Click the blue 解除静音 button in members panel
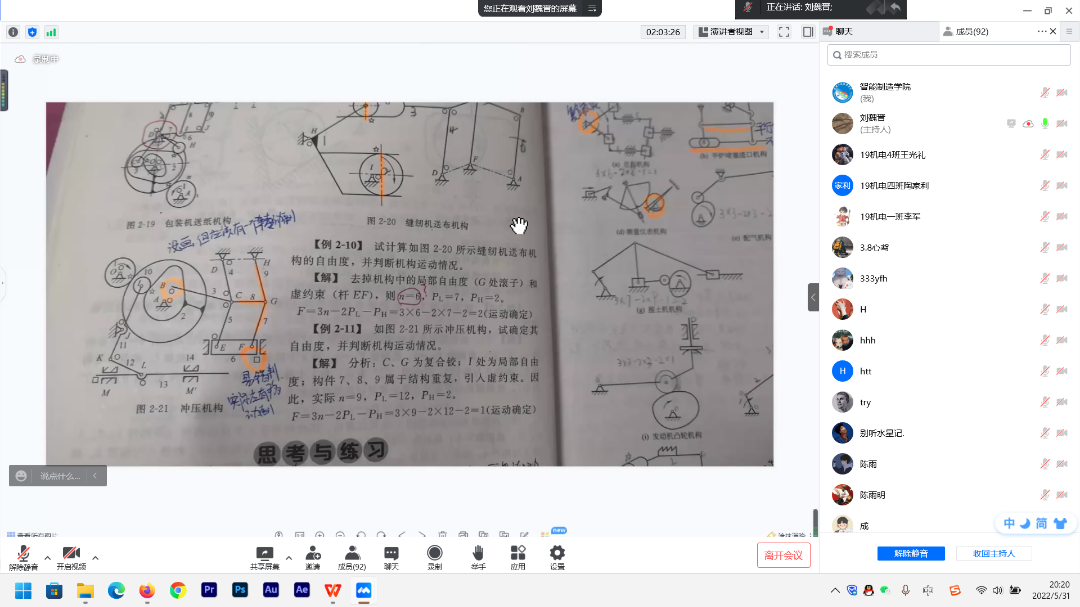The width and height of the screenshot is (1080, 607). click(x=910, y=553)
